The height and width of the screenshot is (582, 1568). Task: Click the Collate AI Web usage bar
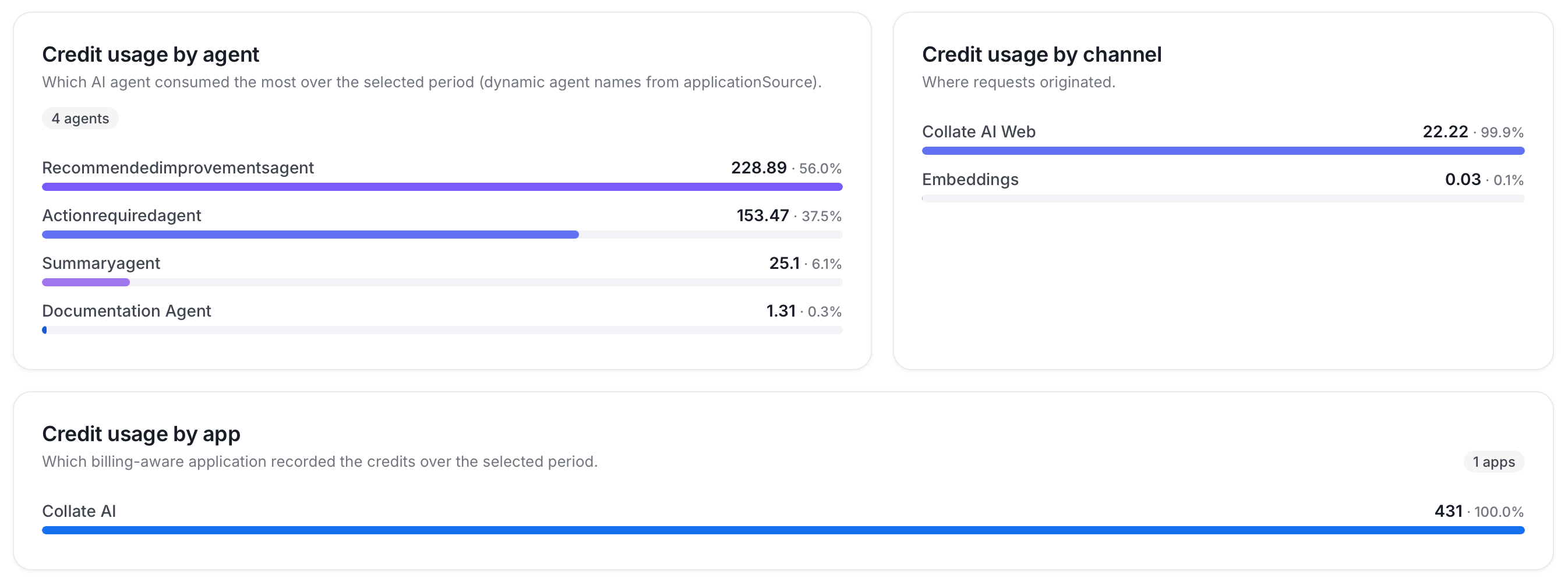point(1223,151)
